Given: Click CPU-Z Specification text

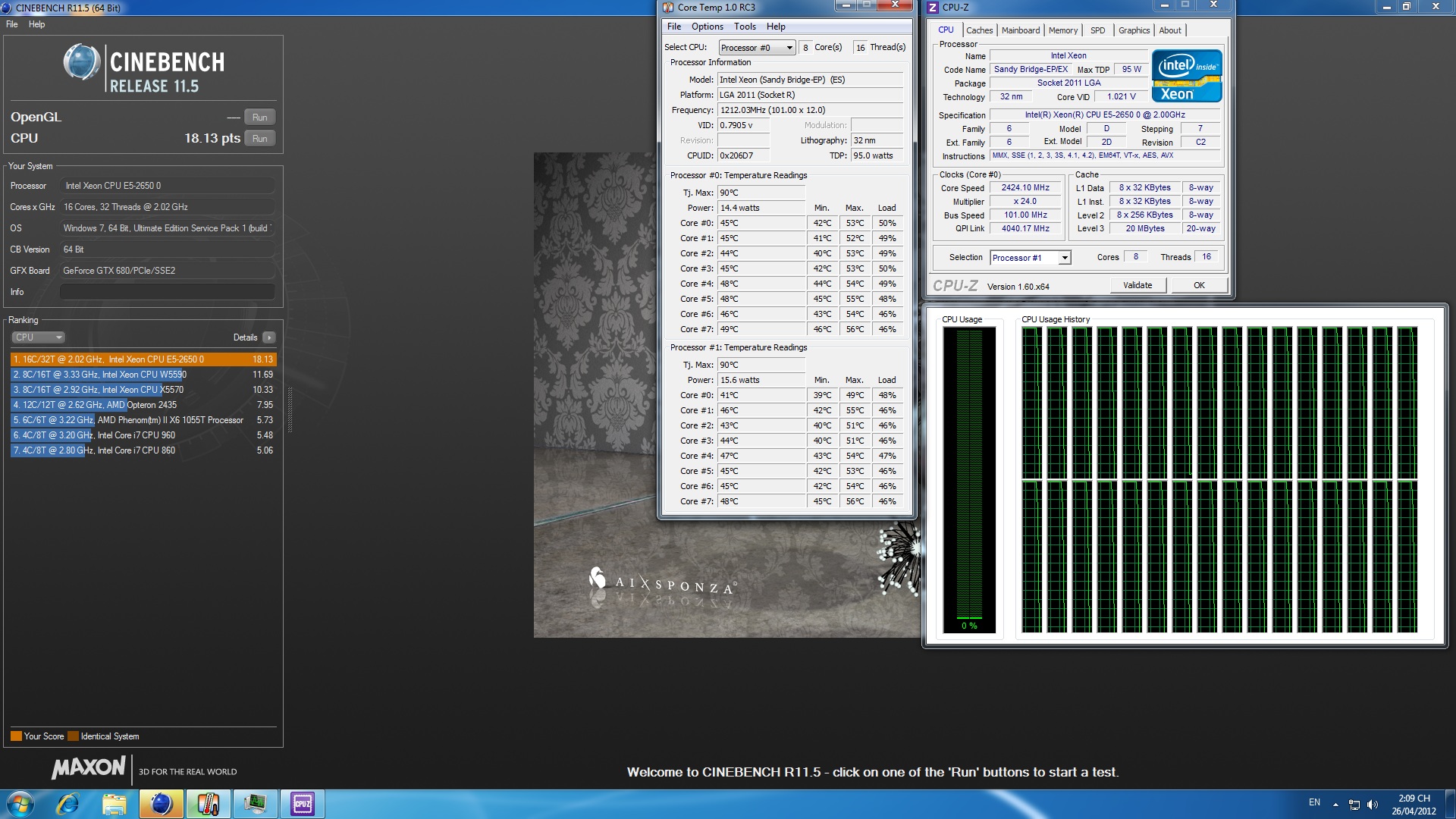Looking at the screenshot, I should (1105, 115).
